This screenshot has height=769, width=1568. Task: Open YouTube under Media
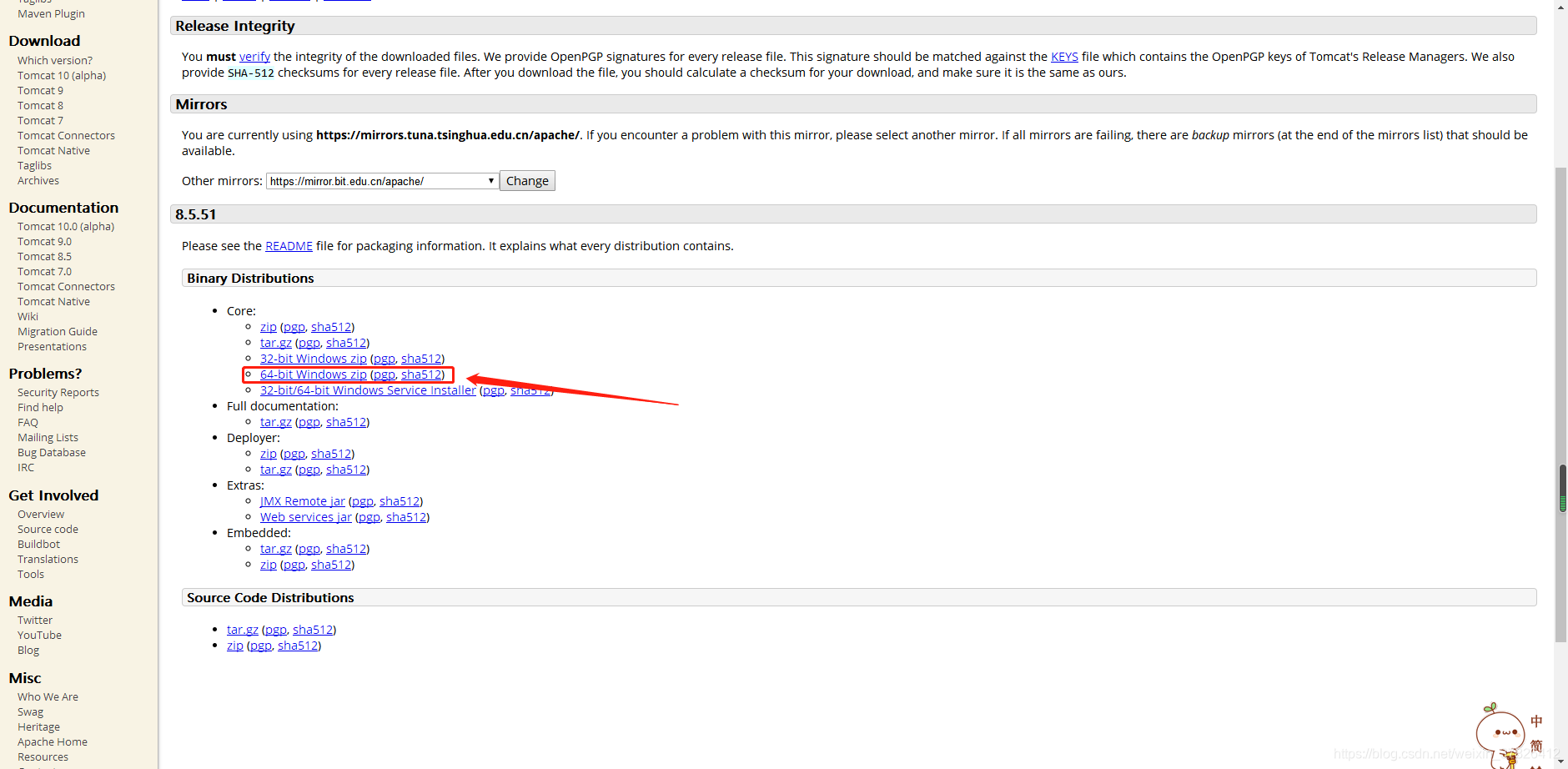39,635
